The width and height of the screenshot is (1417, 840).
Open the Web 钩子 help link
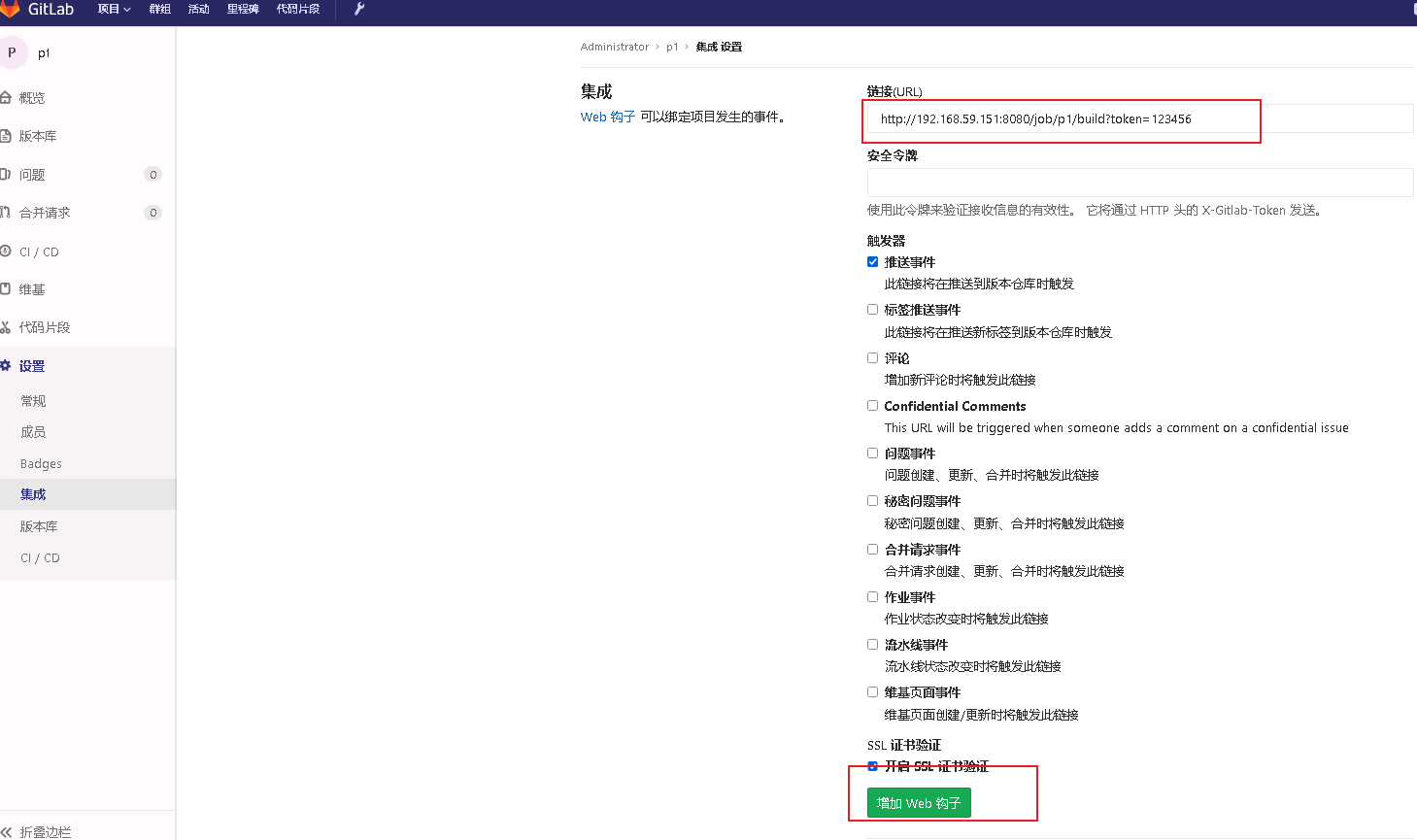(607, 116)
